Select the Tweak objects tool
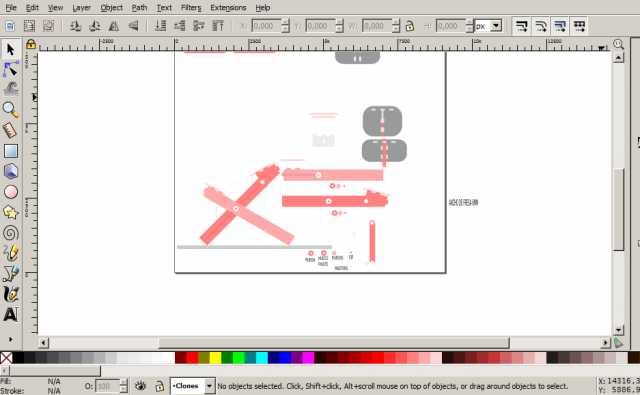Image resolution: width=640 pixels, height=395 pixels. click(x=11, y=89)
